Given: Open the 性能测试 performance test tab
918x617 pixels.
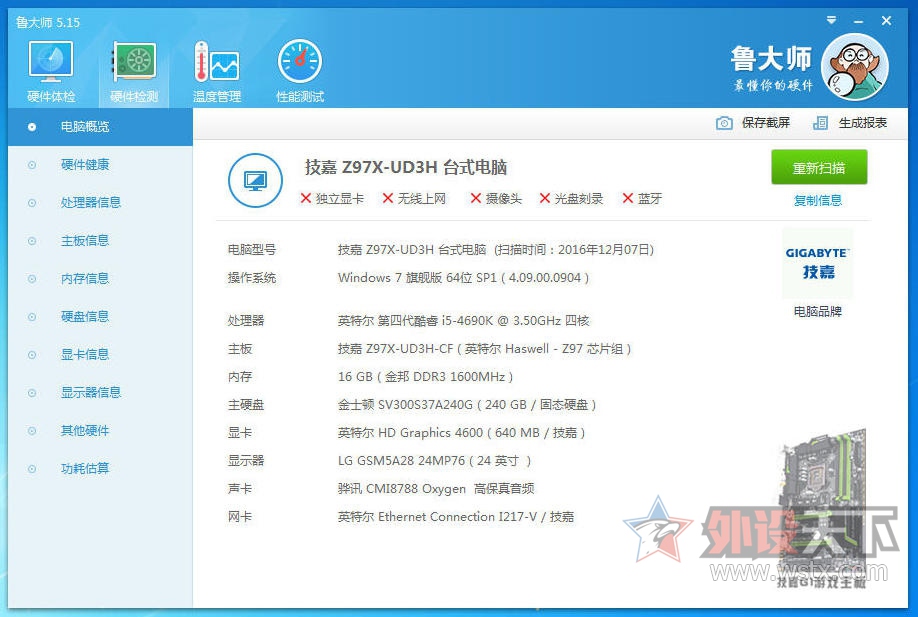Looking at the screenshot, I should tap(300, 71).
